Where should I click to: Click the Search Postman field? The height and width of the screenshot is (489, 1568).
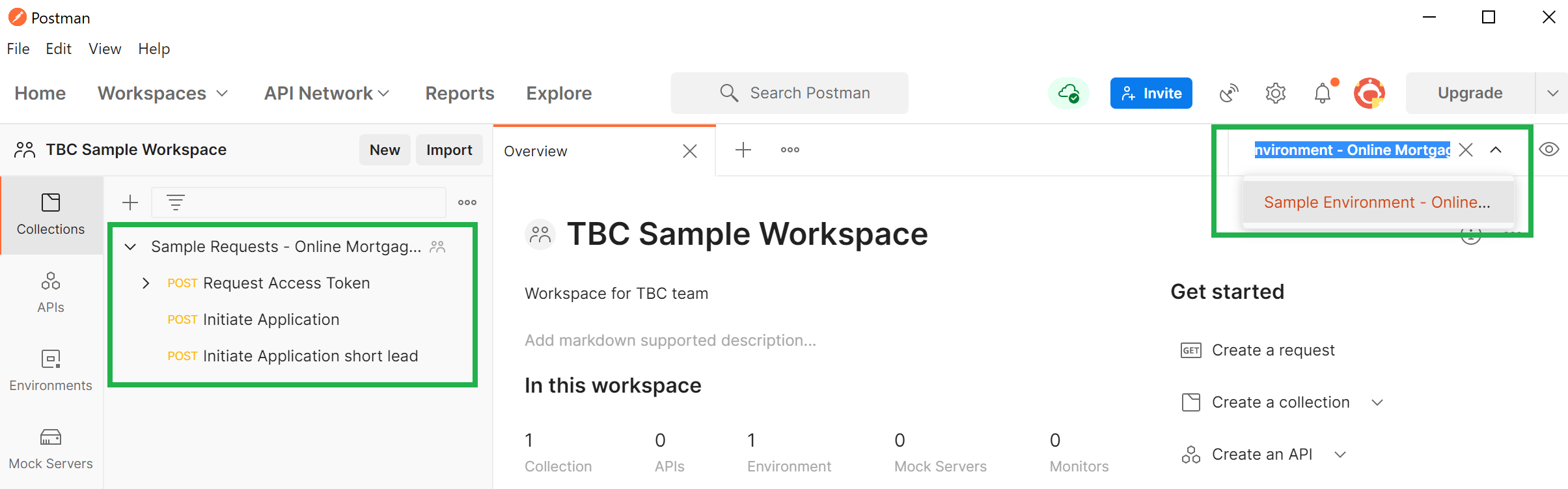click(x=790, y=93)
